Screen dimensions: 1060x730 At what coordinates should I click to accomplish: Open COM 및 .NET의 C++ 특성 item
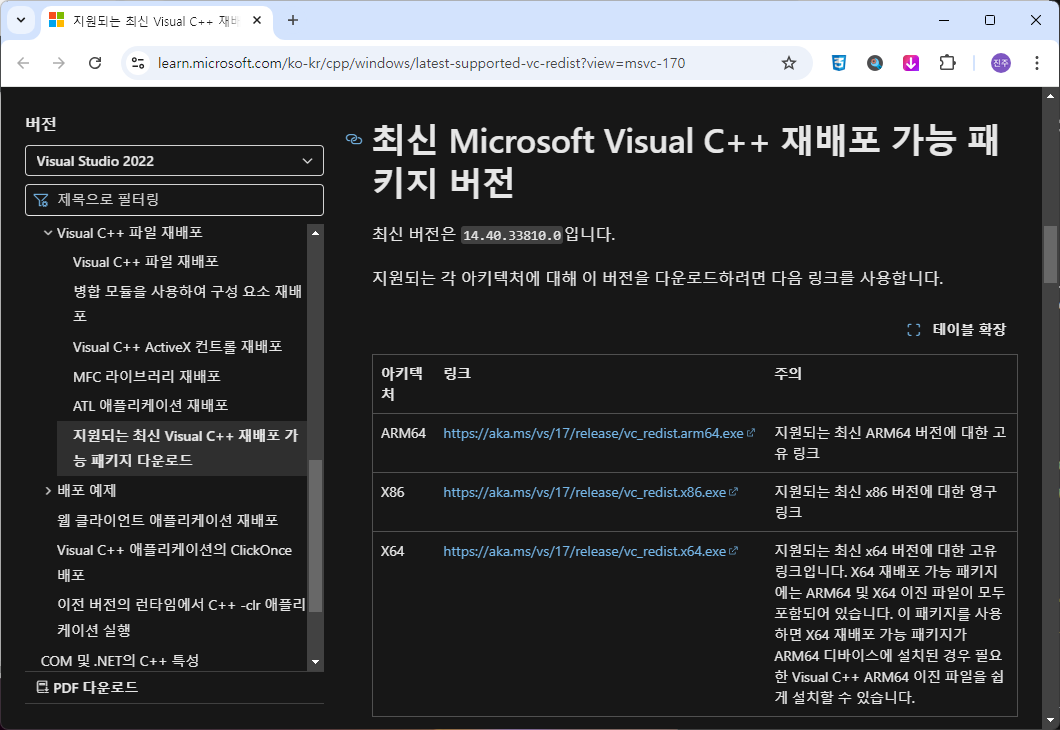click(x=120, y=661)
